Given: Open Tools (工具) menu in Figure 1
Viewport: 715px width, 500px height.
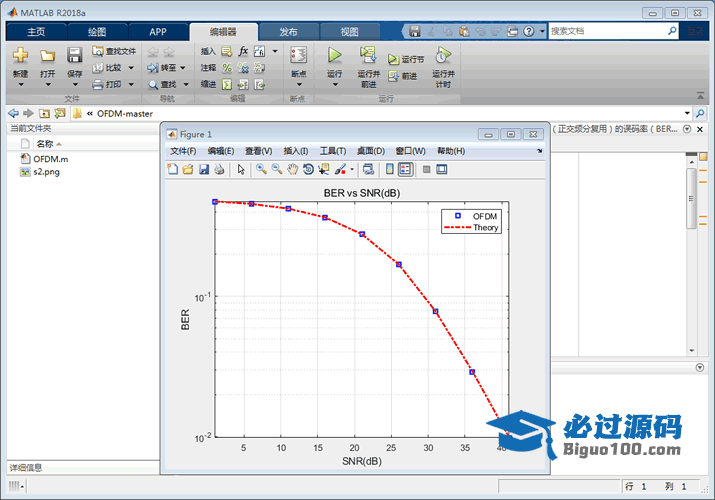Looking at the screenshot, I should click(332, 151).
